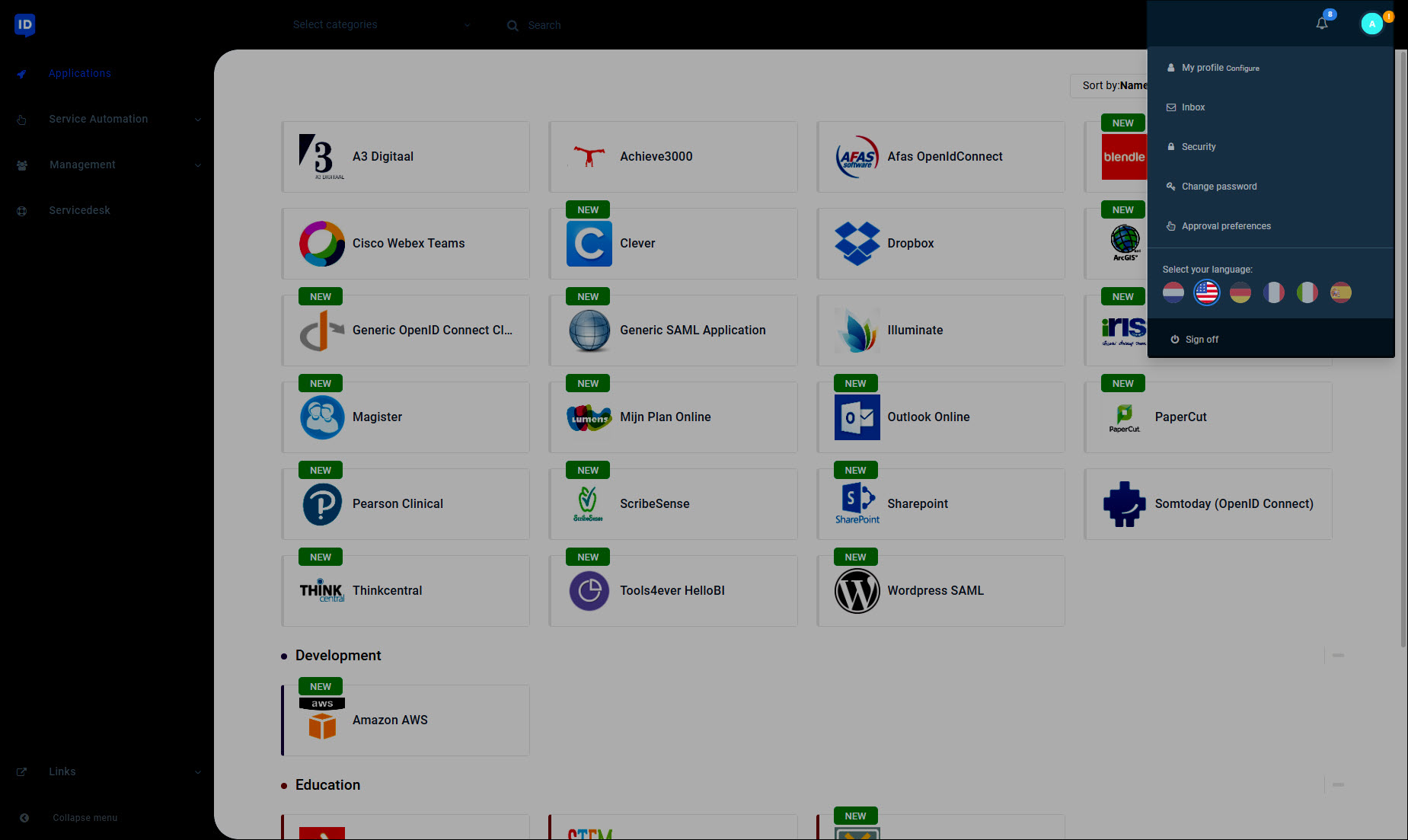Expand the Service Automation menu
The width and height of the screenshot is (1408, 840).
pyautogui.click(x=107, y=120)
